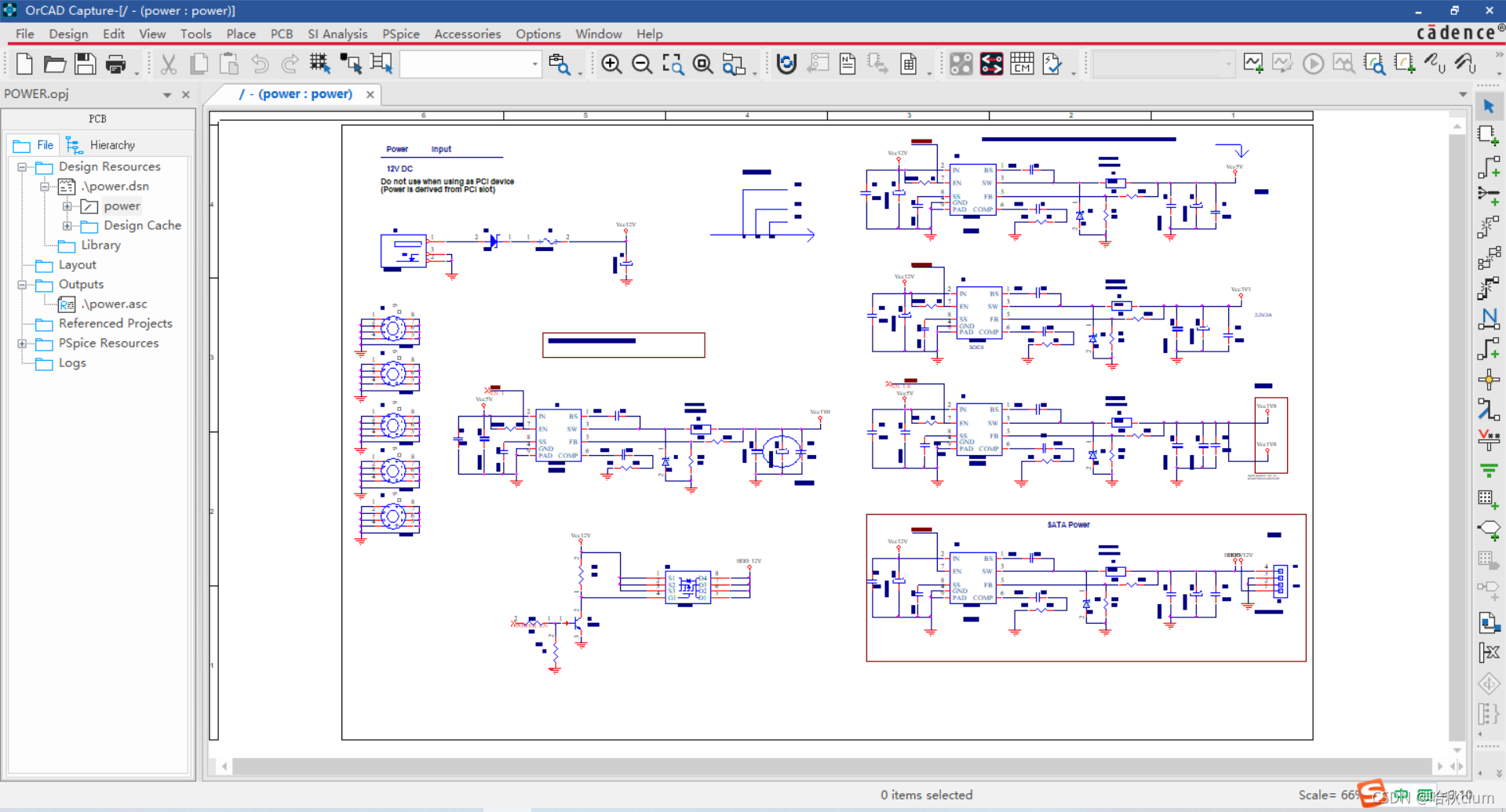
Task: Select power.asc under Outputs
Action: coord(115,304)
